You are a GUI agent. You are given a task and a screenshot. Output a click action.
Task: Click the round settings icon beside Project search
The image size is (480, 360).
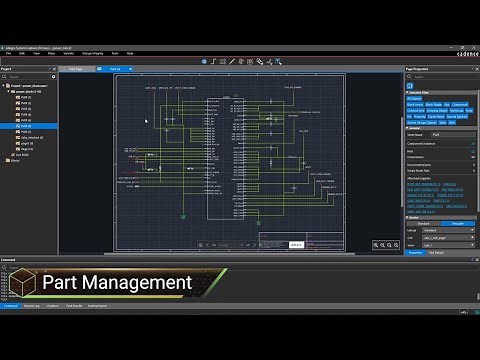53,77
